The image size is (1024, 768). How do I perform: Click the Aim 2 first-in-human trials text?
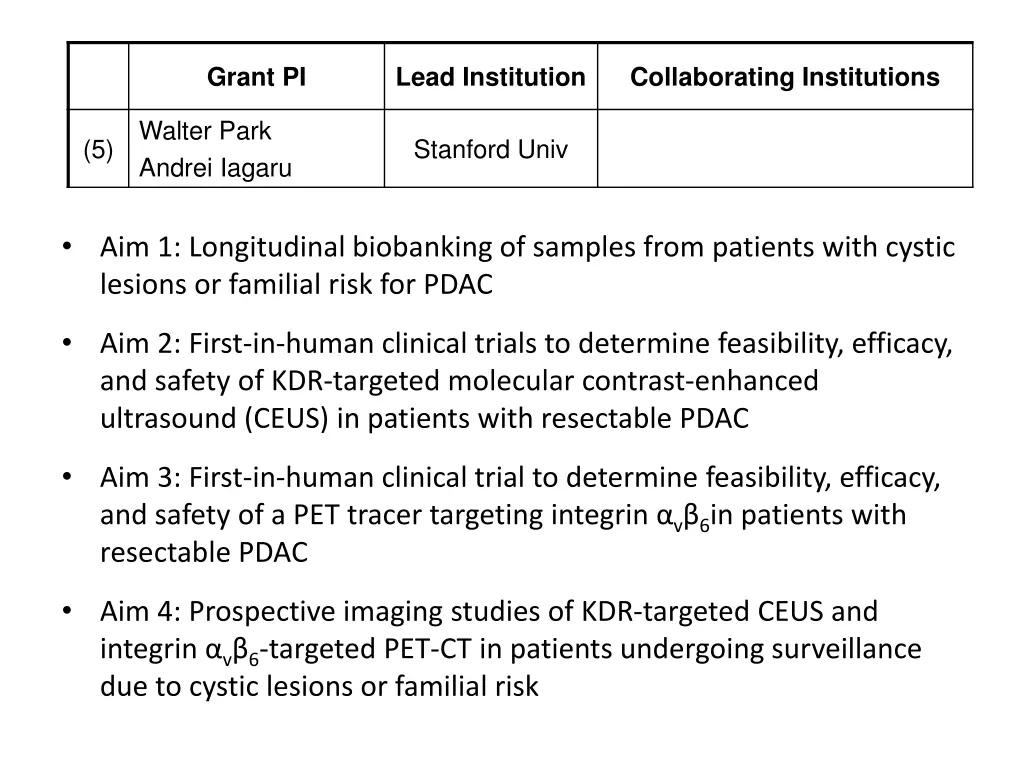point(526,381)
